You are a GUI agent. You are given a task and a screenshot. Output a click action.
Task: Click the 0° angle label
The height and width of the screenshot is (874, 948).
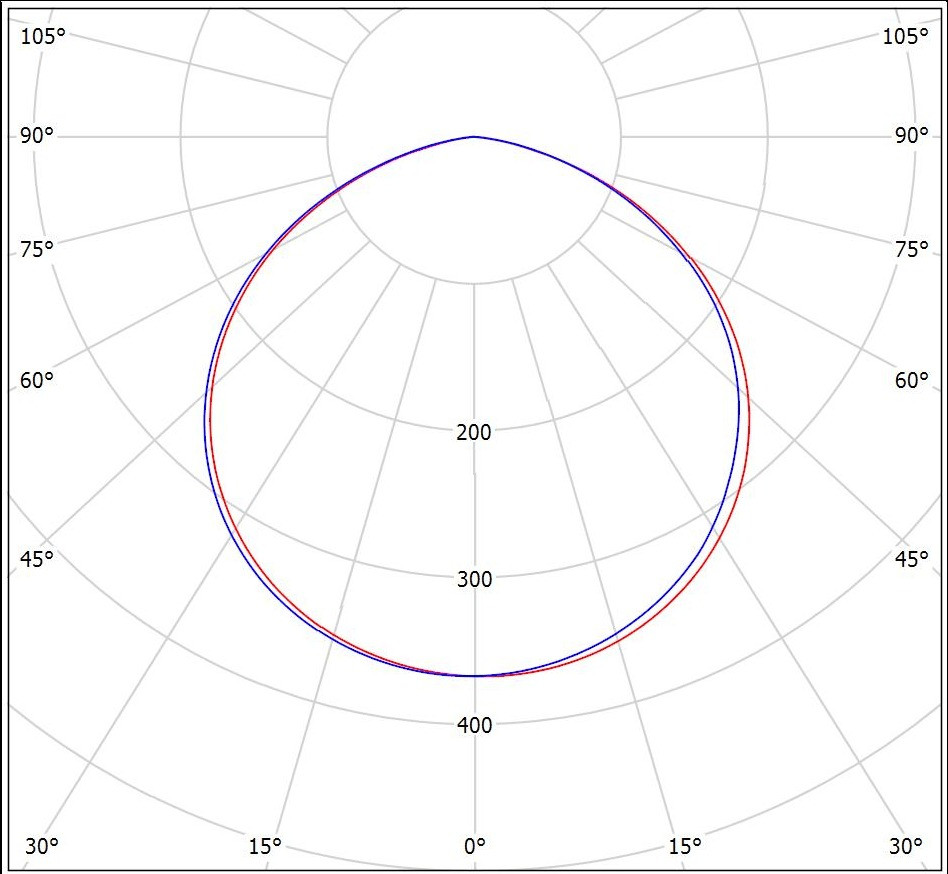(475, 846)
